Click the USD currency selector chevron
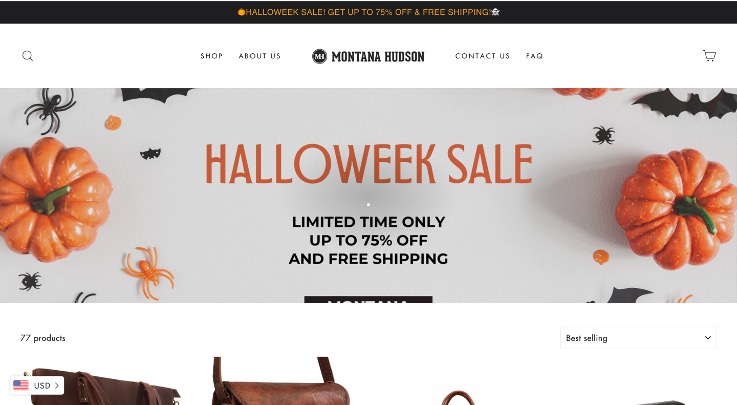This screenshot has width=737, height=405. (57, 386)
